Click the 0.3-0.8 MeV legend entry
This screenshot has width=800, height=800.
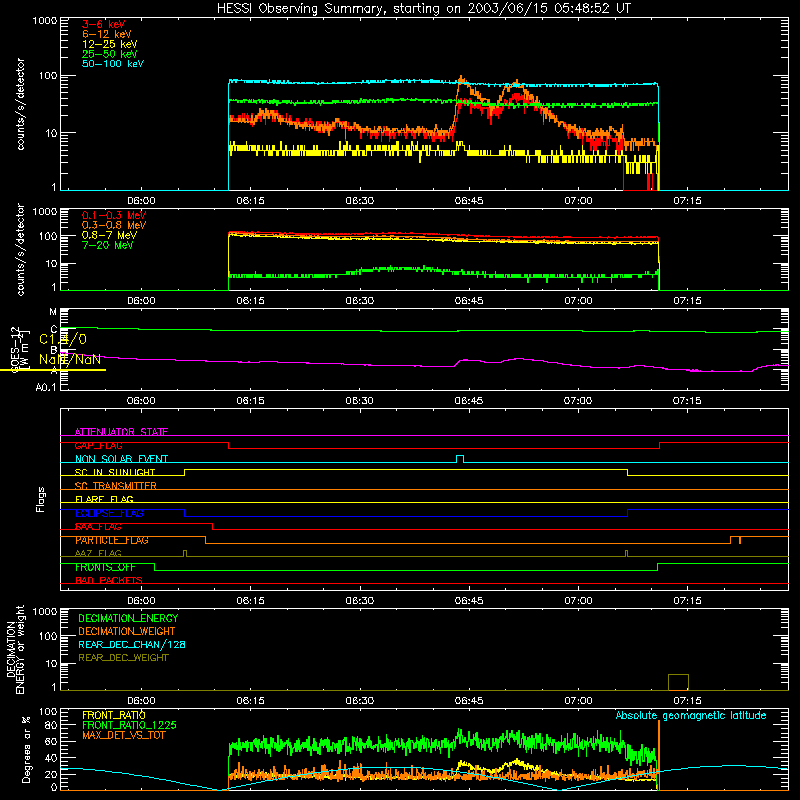click(x=114, y=225)
